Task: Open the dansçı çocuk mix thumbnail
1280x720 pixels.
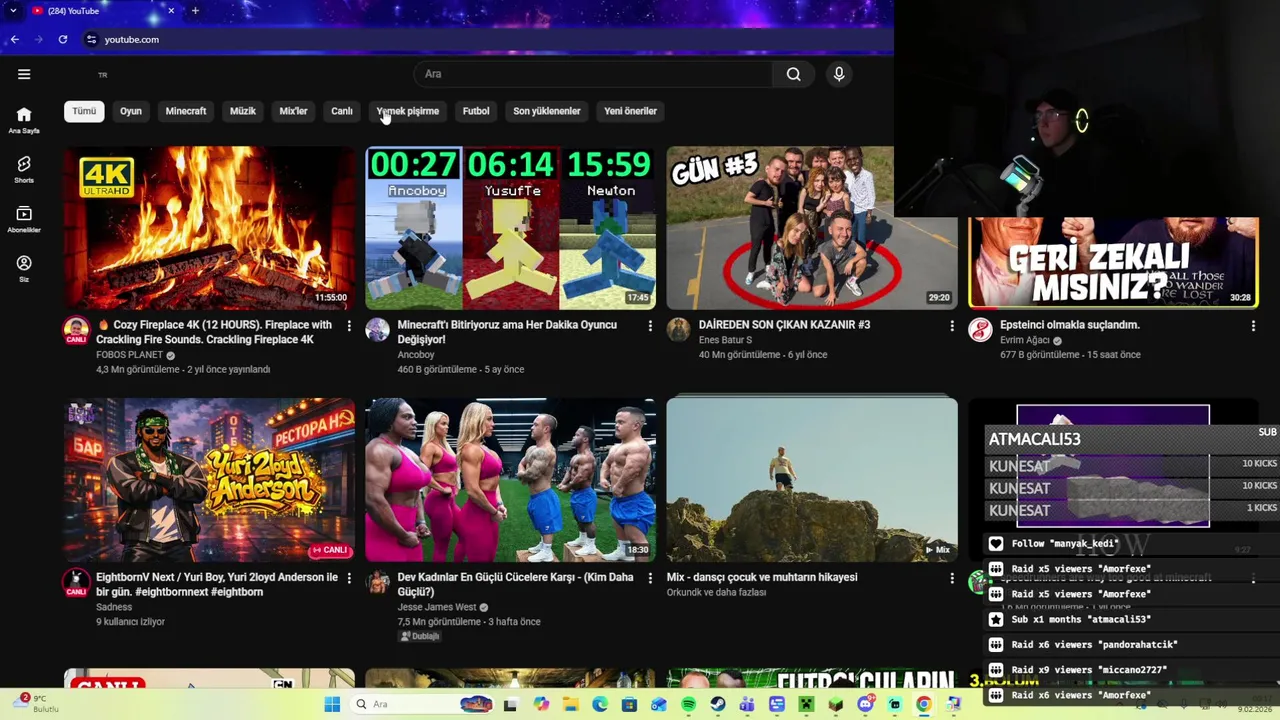Action: (812, 480)
